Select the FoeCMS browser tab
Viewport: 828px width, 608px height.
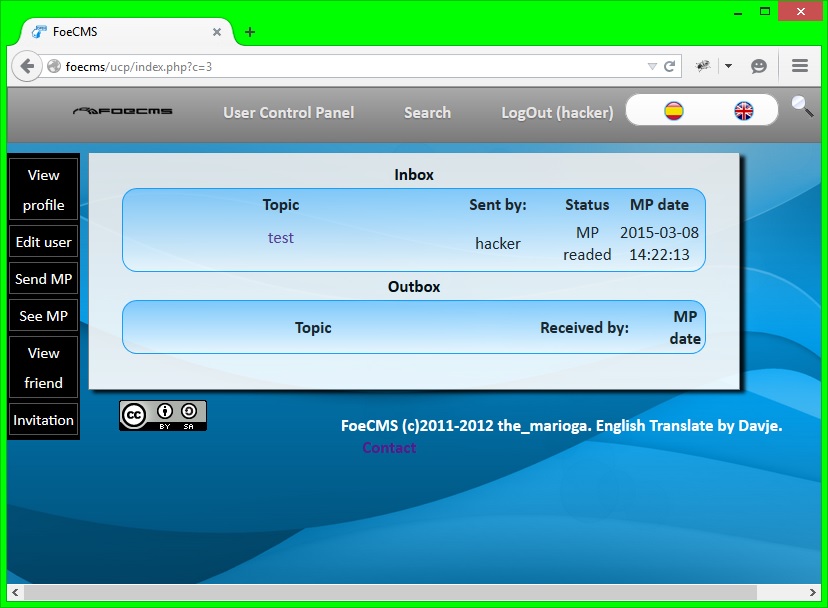click(x=127, y=32)
